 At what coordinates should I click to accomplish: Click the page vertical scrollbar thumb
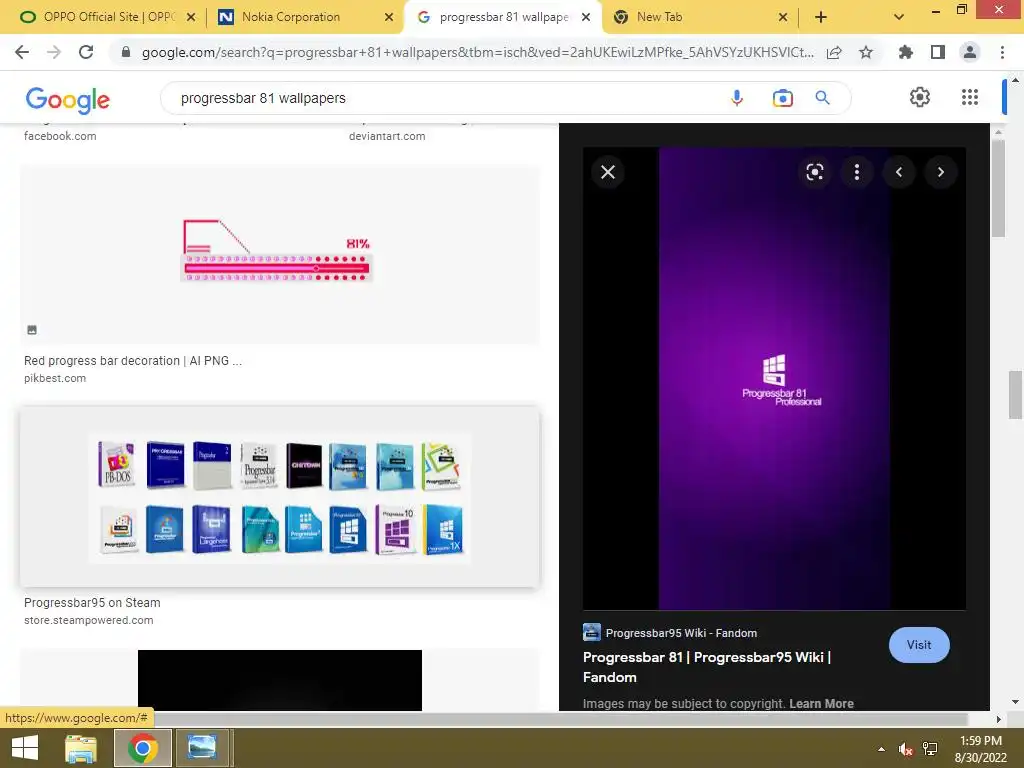[x=1015, y=395]
